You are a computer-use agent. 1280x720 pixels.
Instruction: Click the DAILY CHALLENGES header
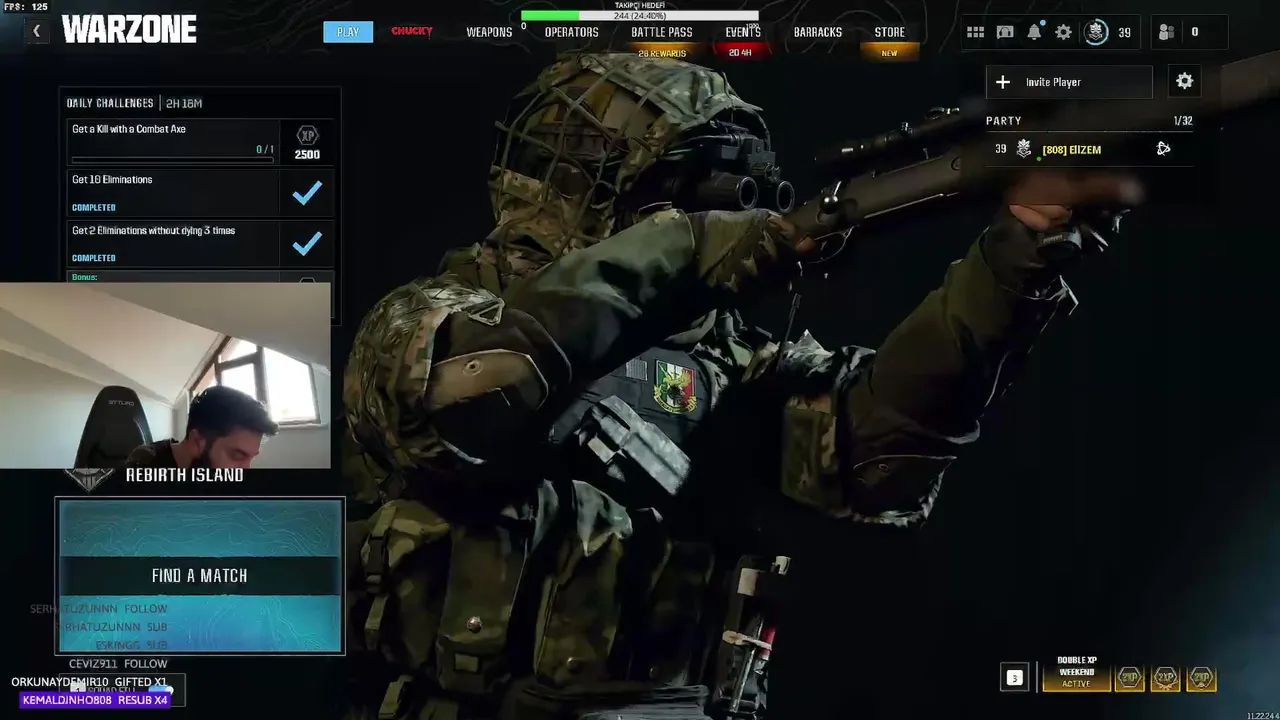click(110, 103)
